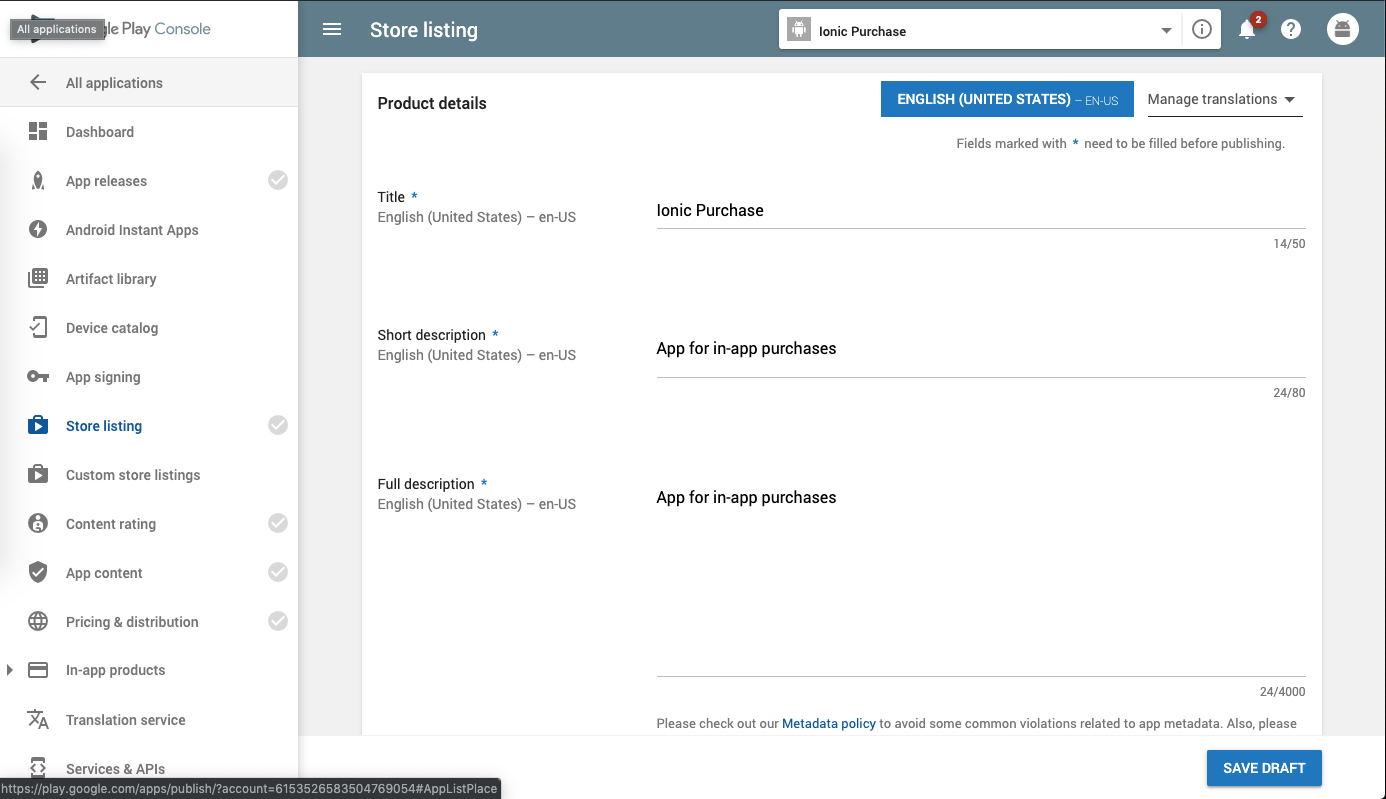Open the app info circle icon
Screen dimensions: 1386x799
coord(1202,30)
